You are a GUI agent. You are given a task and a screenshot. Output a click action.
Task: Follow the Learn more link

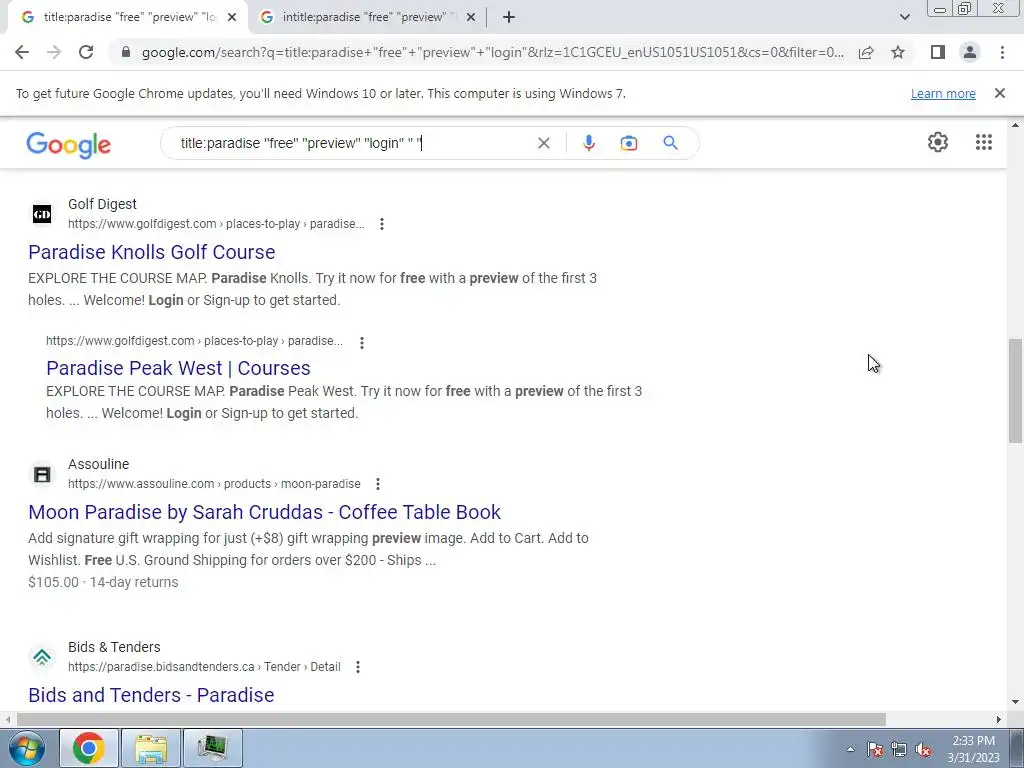(943, 93)
